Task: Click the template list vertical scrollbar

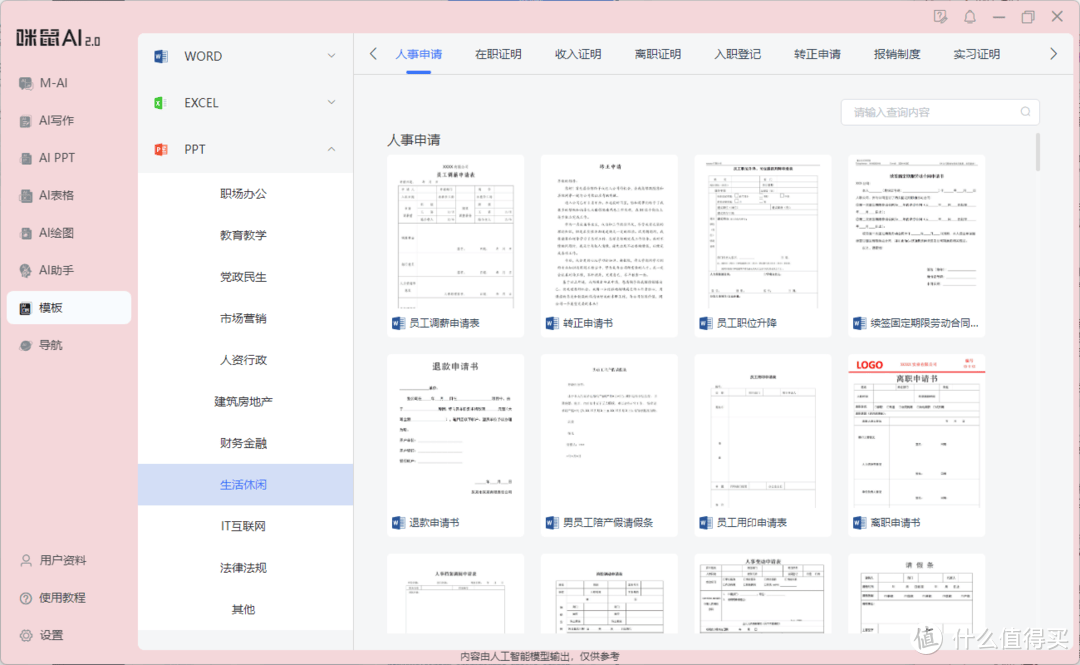Action: (1038, 152)
